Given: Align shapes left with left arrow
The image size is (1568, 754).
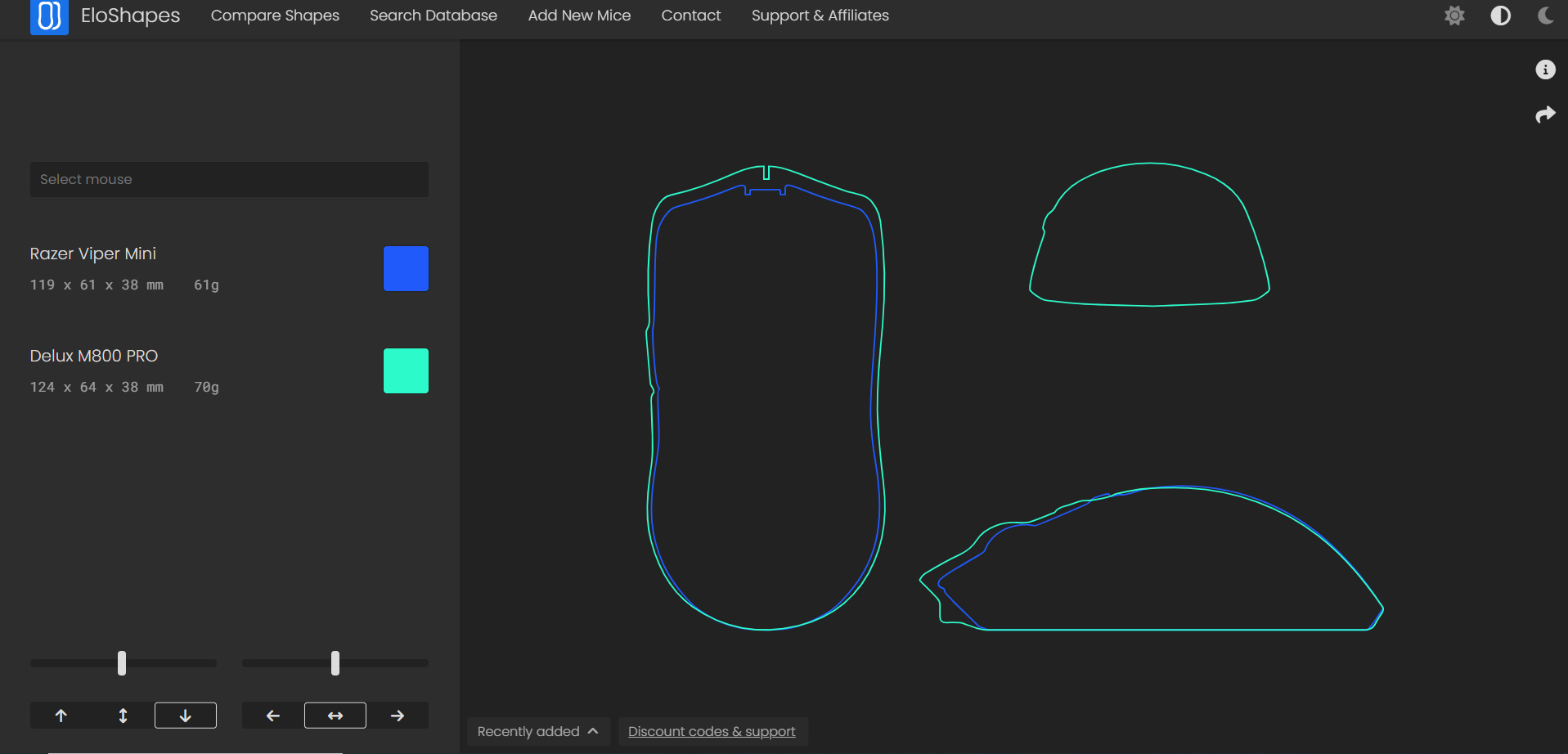Looking at the screenshot, I should 273,716.
